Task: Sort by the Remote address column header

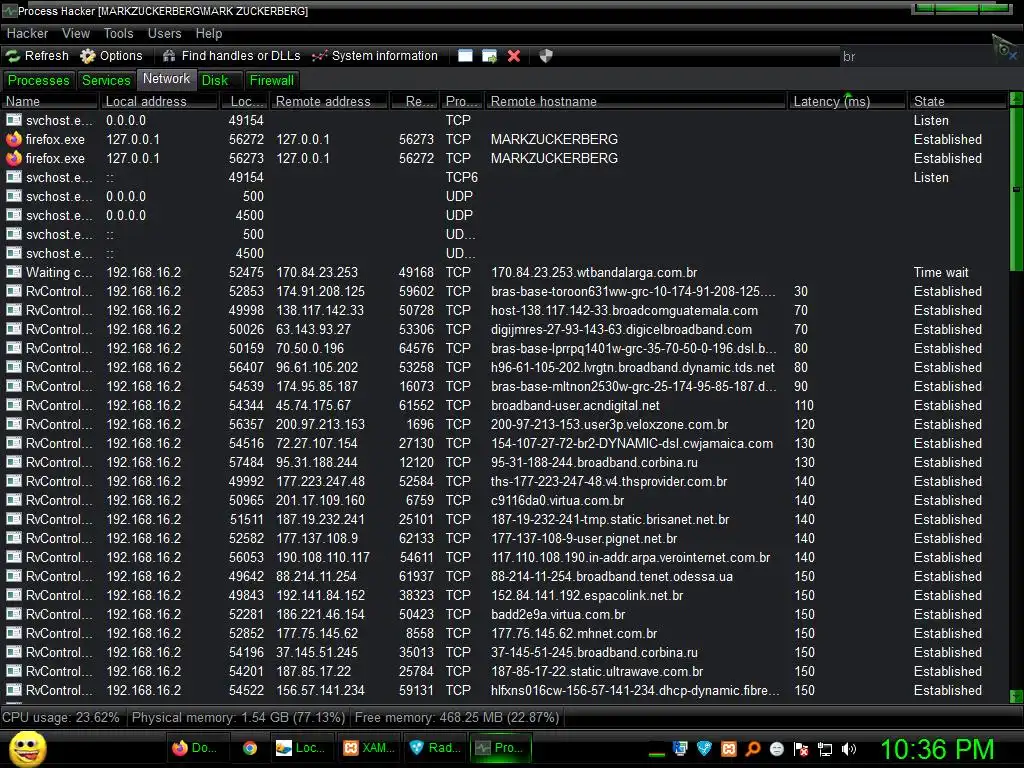Action: 330,101
